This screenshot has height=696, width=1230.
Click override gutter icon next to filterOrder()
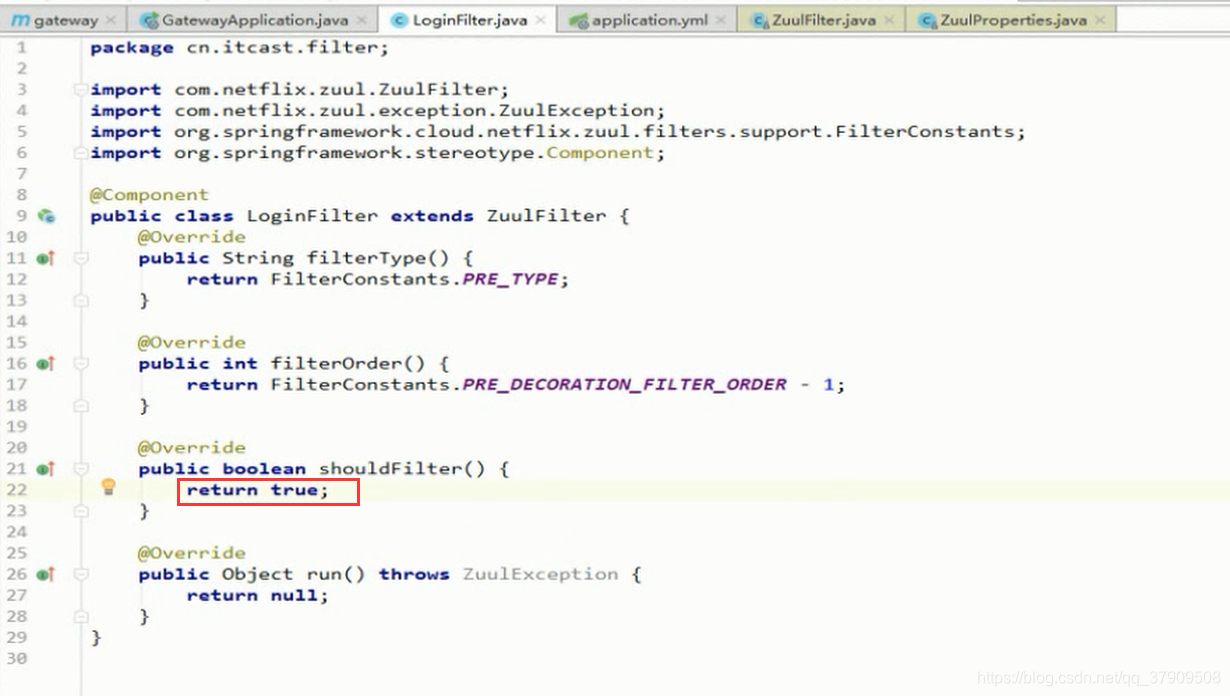coord(46,363)
